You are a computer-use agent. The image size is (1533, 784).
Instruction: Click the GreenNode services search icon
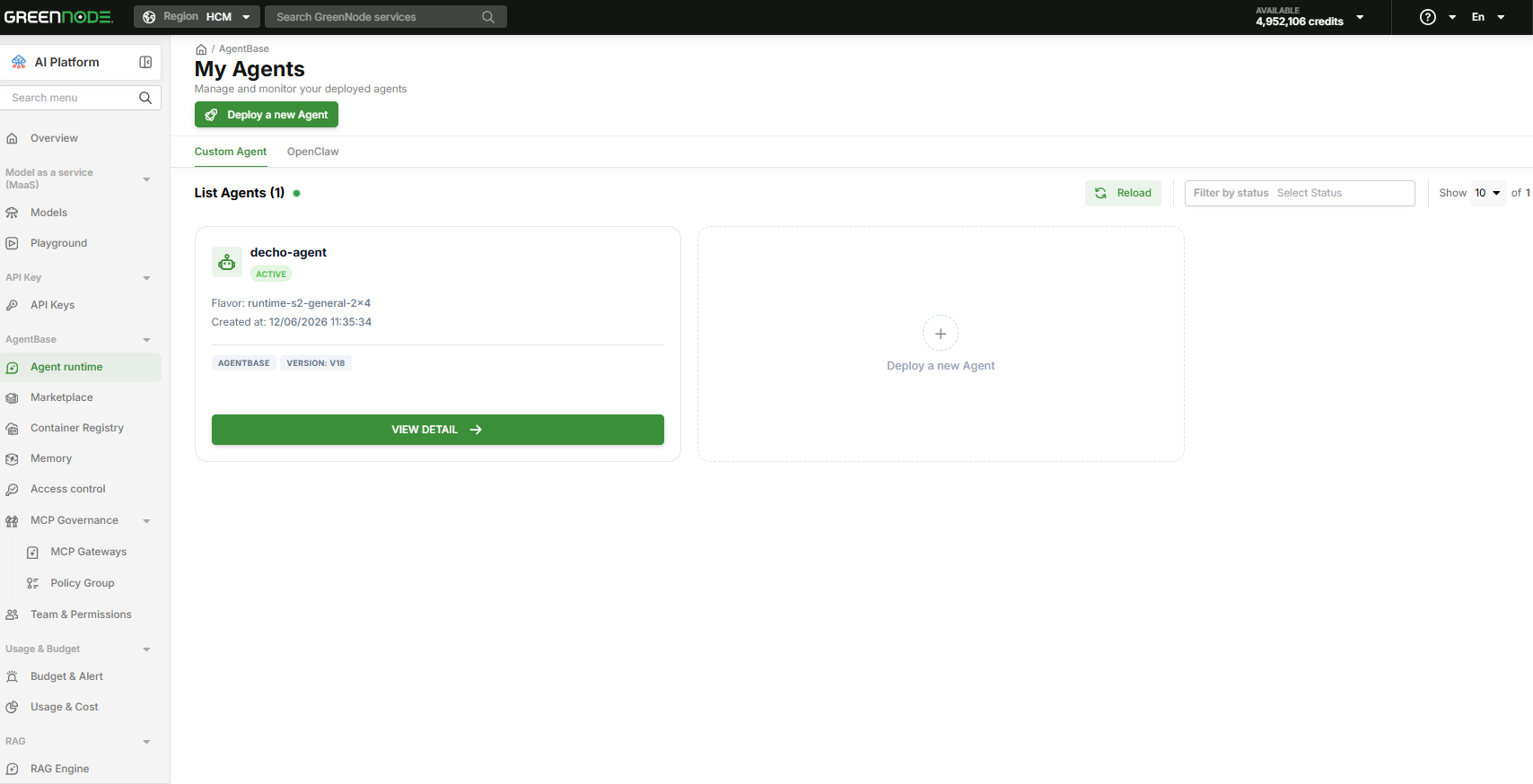coord(488,17)
